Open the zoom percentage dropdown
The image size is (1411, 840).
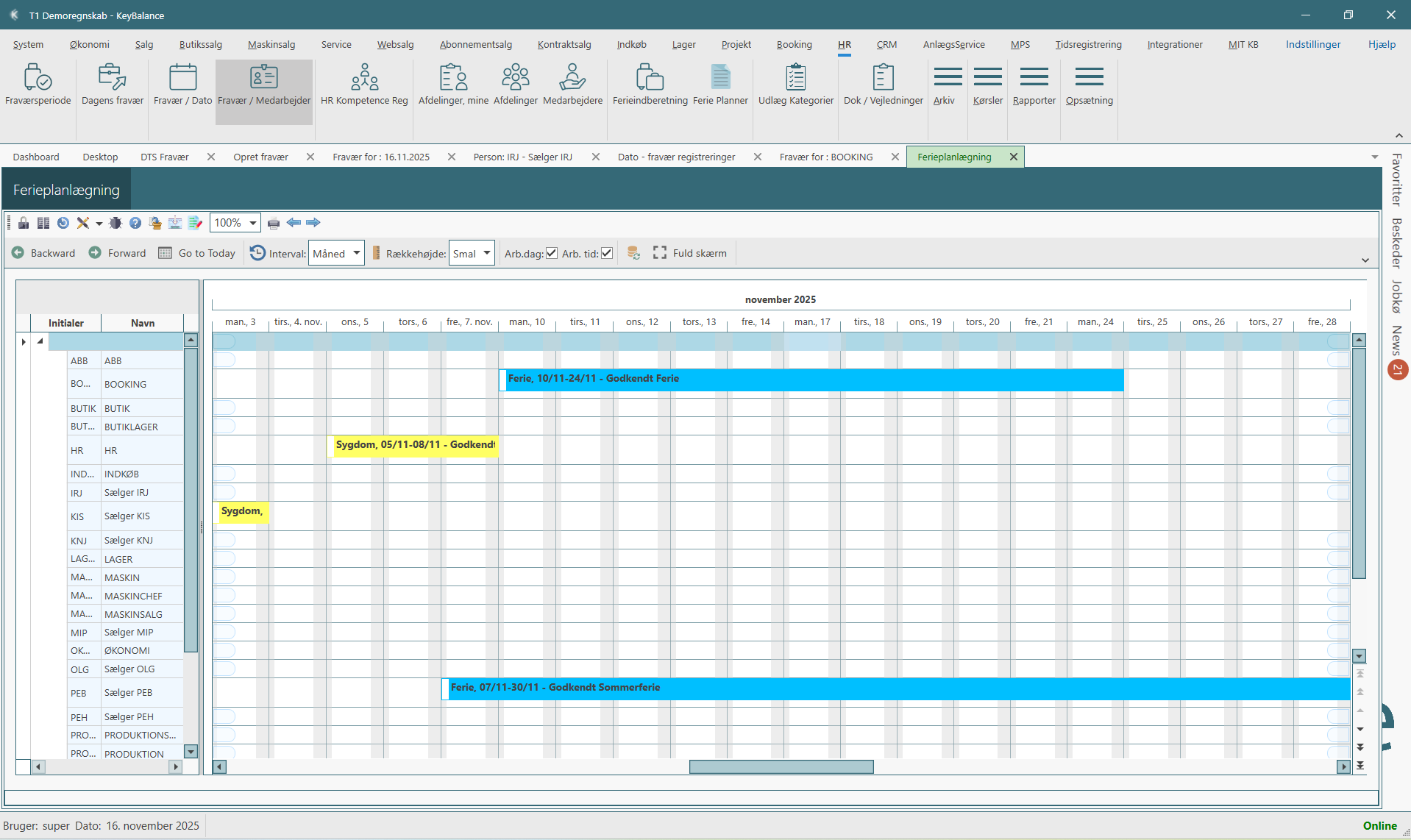tap(252, 222)
